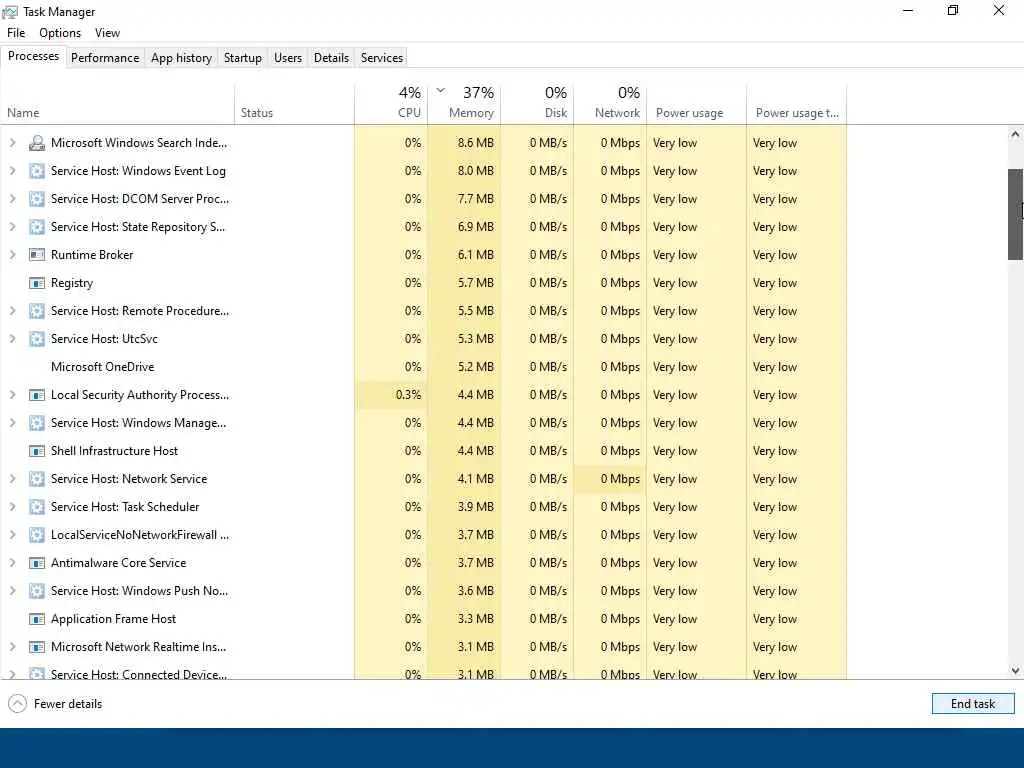
Task: Sort by Power usage trend column header
Action: coord(797,104)
